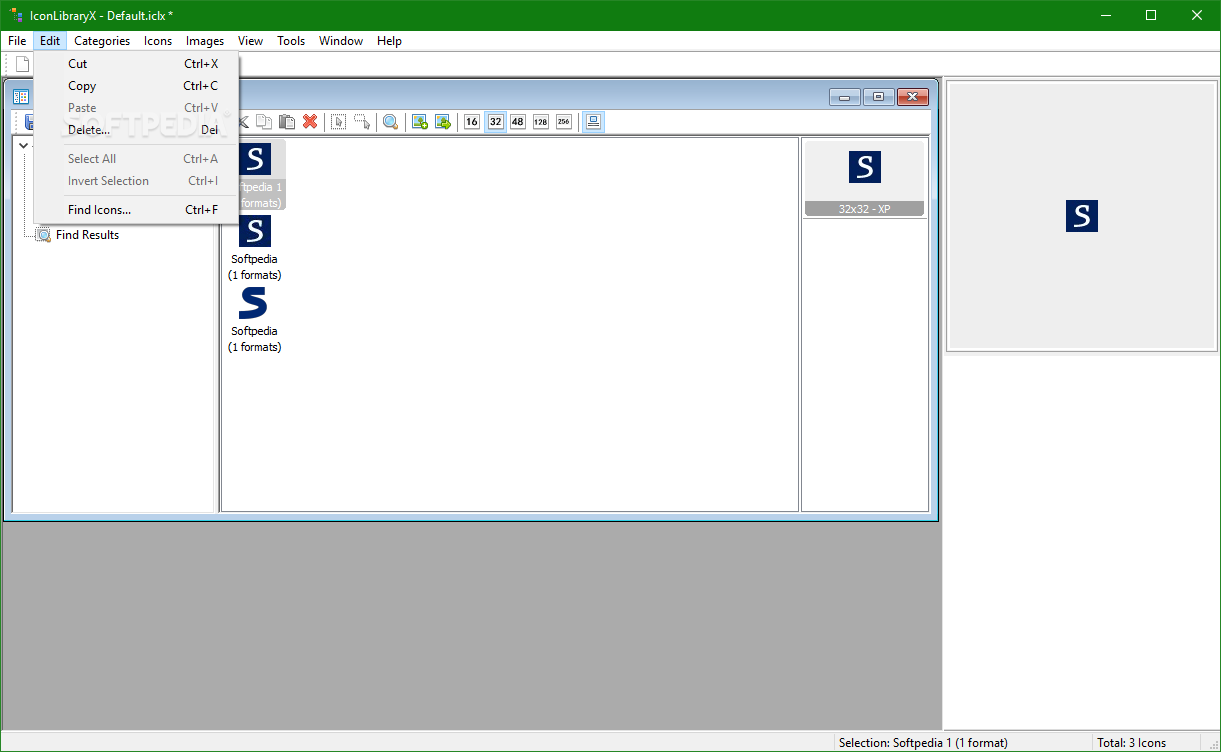Click the Paste clipboard icon in library toolbar

287,122
